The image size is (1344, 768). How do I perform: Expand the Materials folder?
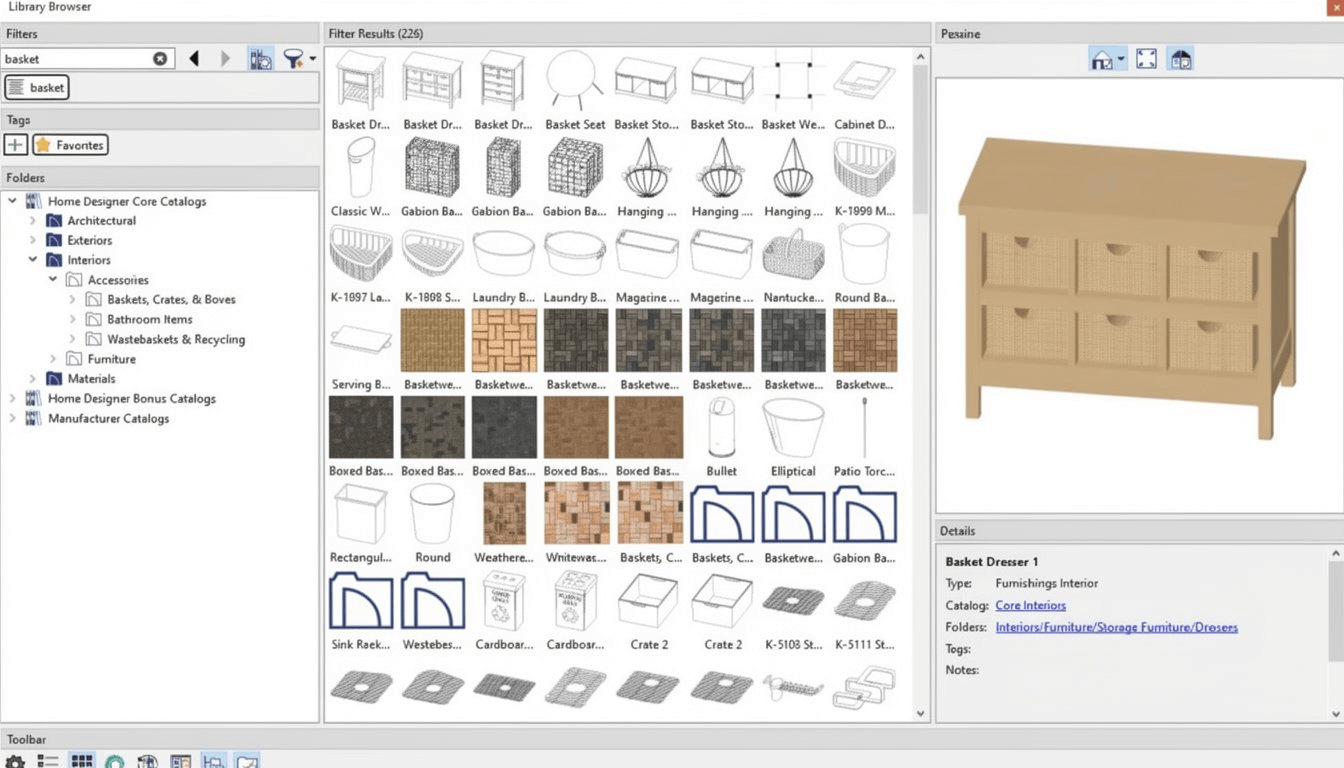coord(33,379)
